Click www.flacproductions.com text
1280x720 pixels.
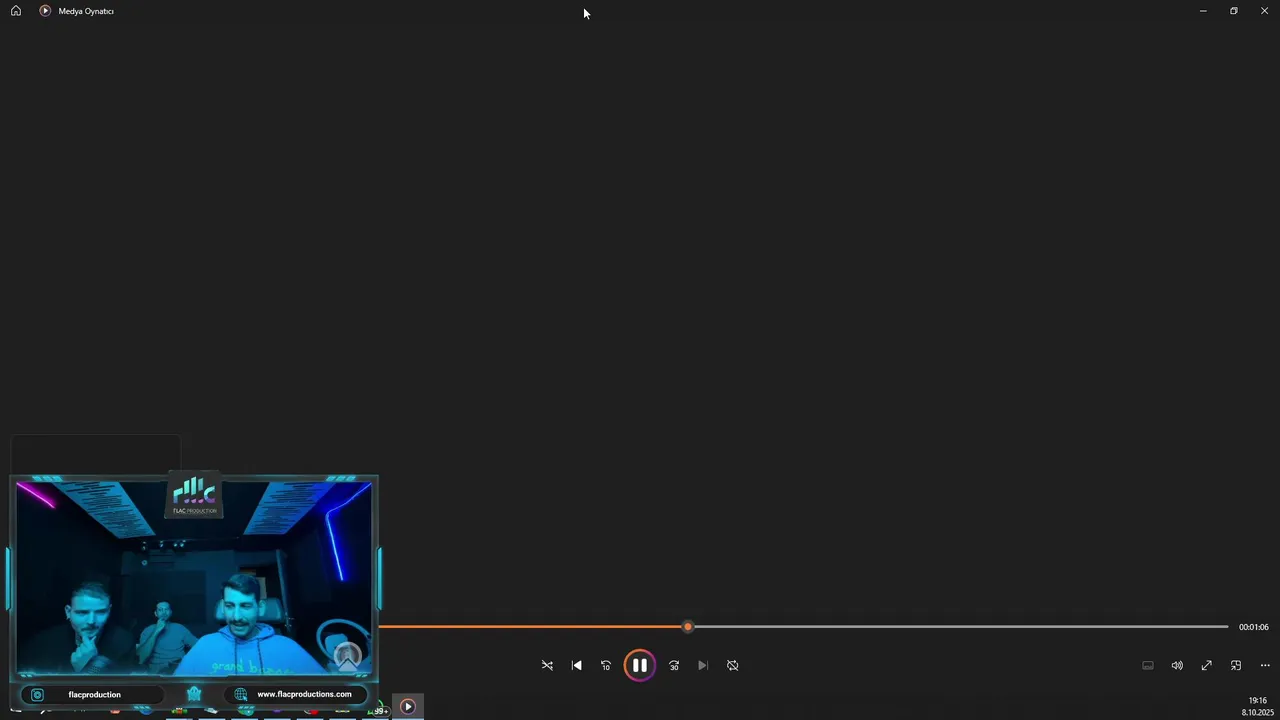coord(304,694)
